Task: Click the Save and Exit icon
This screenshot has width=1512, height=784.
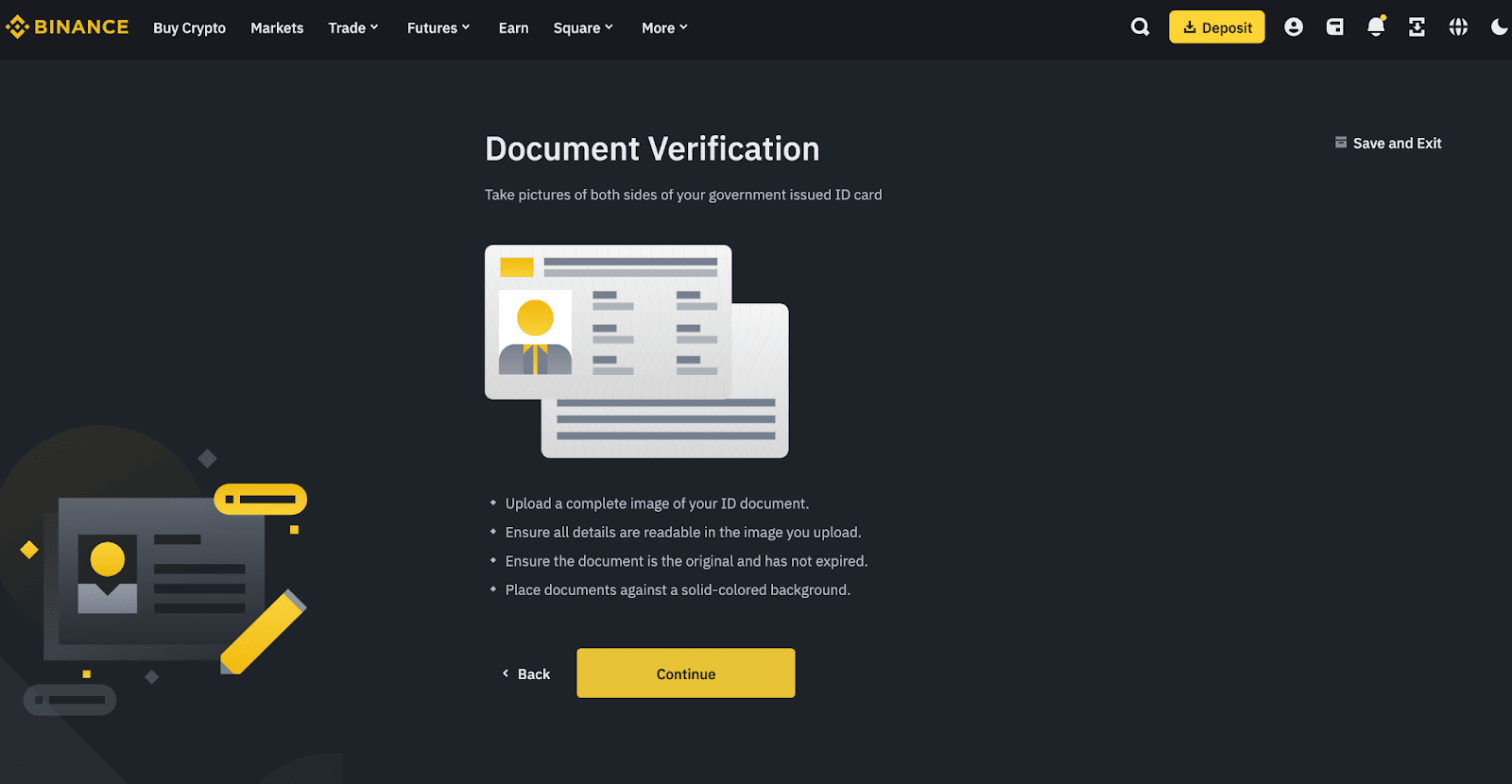Action: pos(1340,143)
